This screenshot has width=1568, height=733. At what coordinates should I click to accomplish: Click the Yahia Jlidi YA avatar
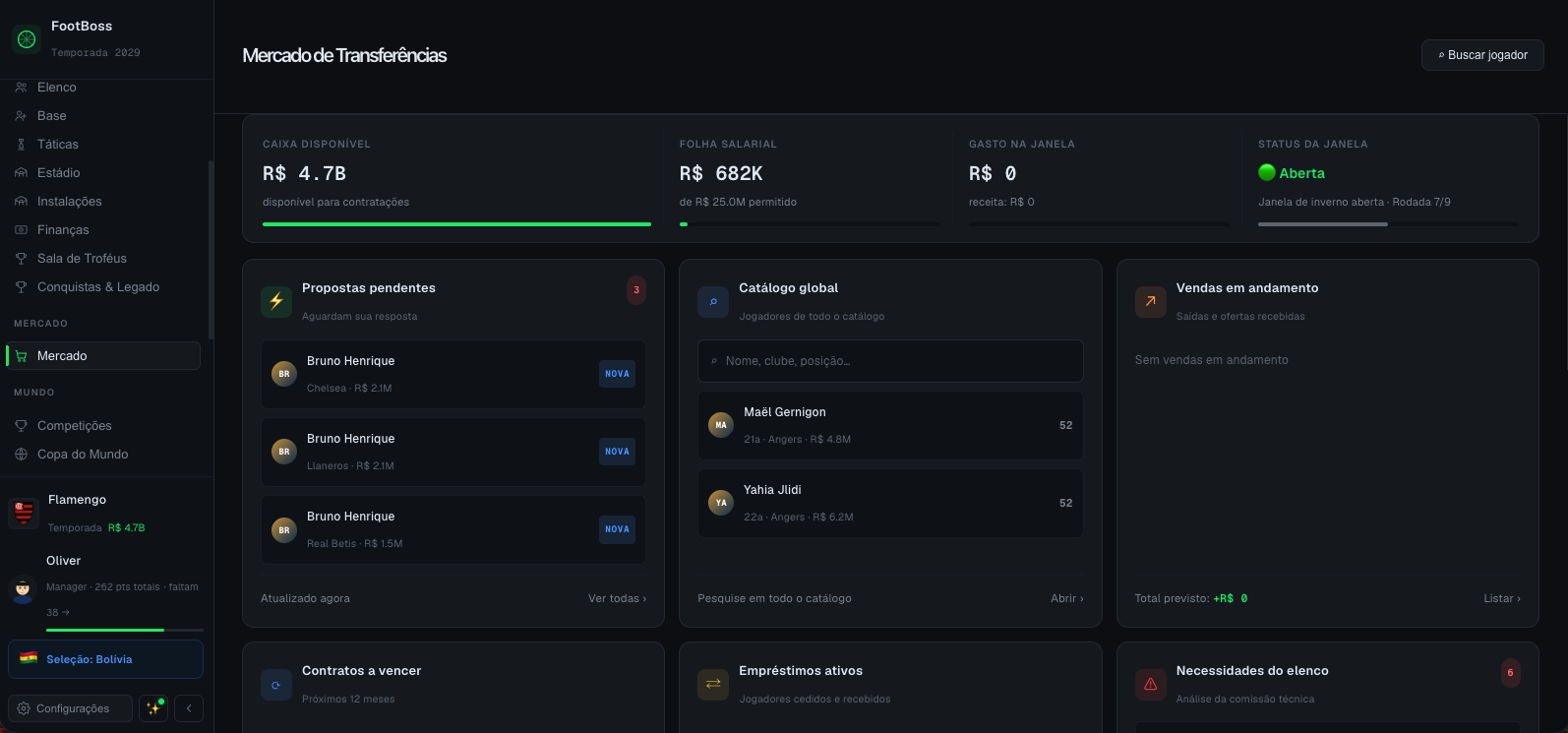[x=721, y=503]
